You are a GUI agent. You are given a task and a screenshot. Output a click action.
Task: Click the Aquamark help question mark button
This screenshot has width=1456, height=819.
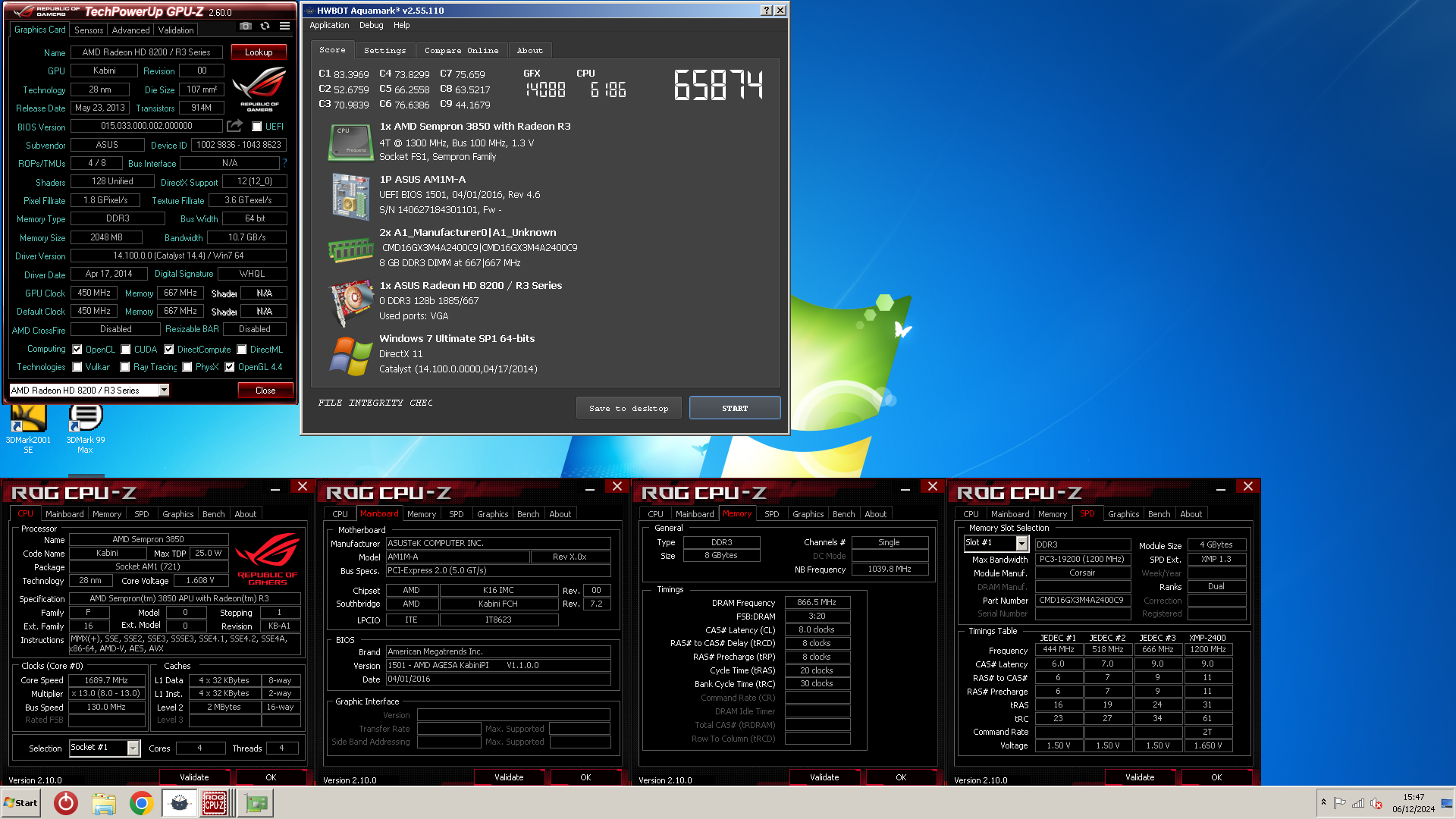(x=767, y=11)
